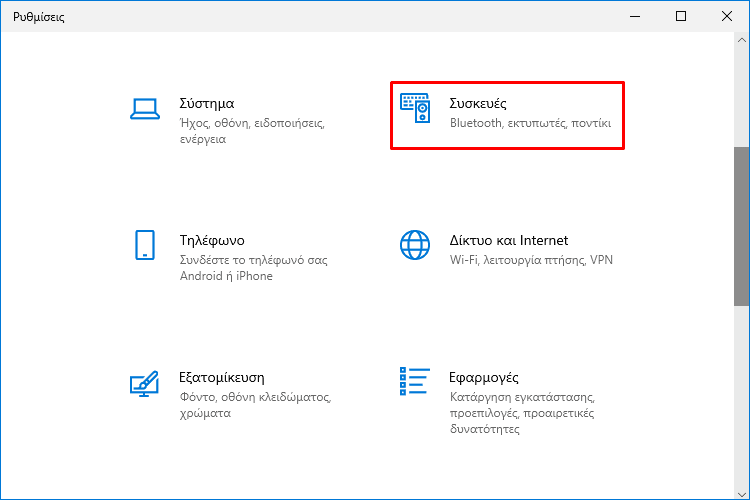Open the Εφαρμογές category title
This screenshot has width=750, height=500.
pyautogui.click(x=484, y=378)
